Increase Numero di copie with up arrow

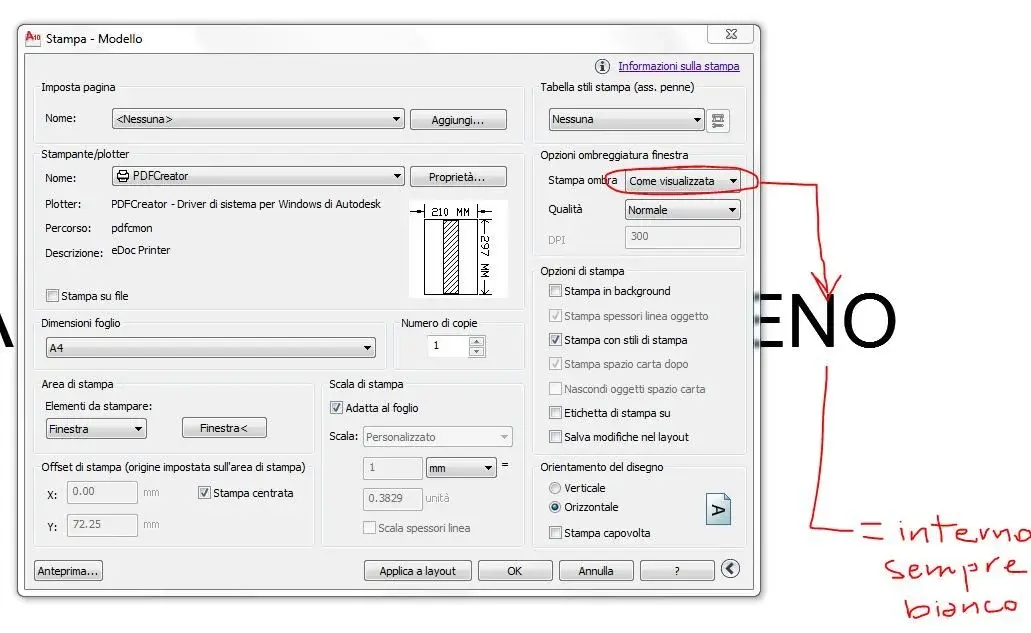[x=477, y=341]
